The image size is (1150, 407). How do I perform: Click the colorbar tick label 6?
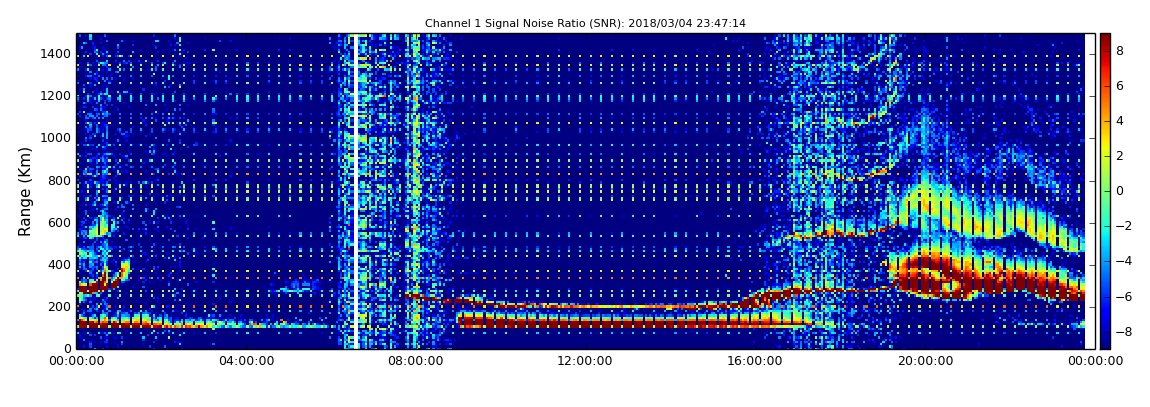(1120, 86)
